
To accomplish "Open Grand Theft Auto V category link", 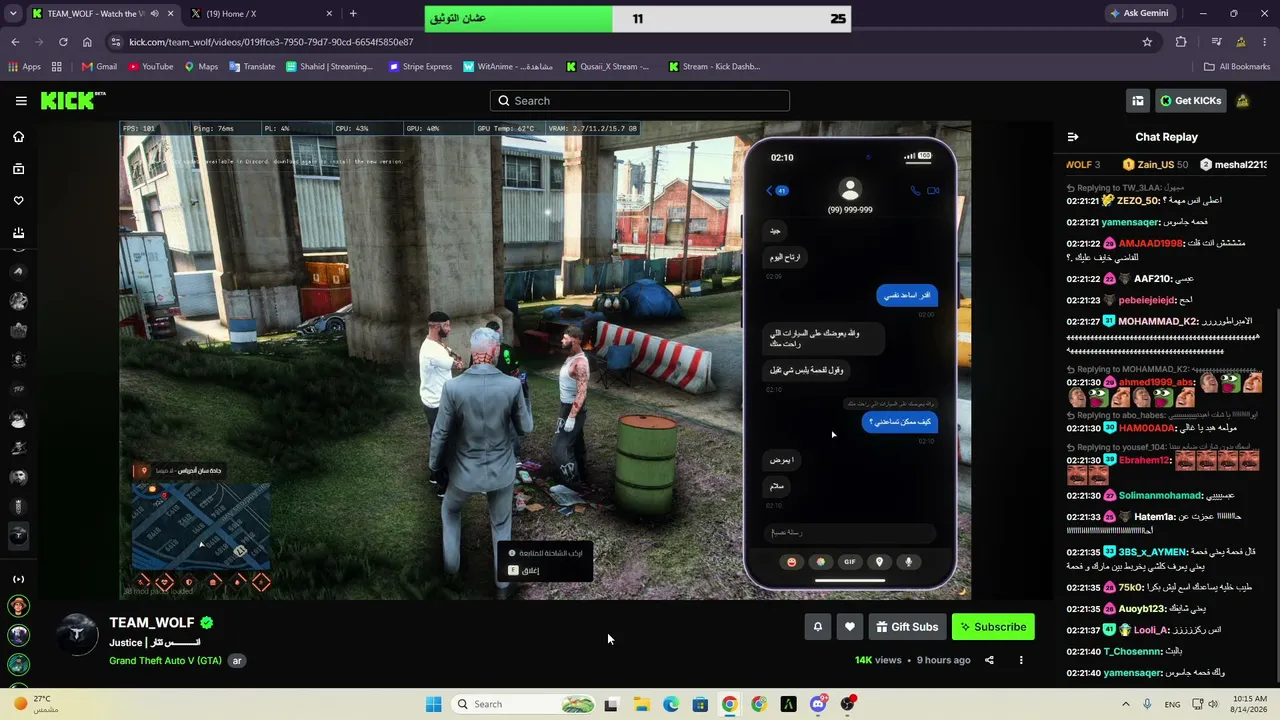I will 166,661.
